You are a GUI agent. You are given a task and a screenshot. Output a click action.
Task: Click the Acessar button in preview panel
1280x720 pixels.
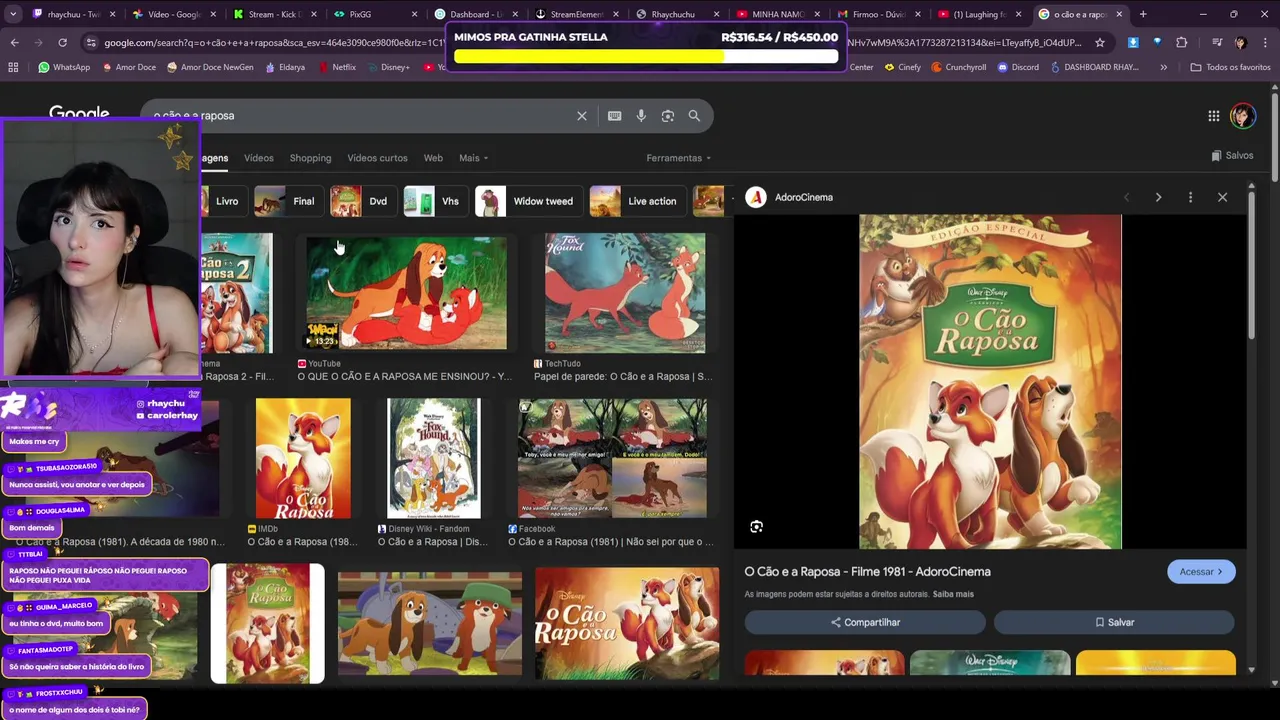[x=1201, y=572]
